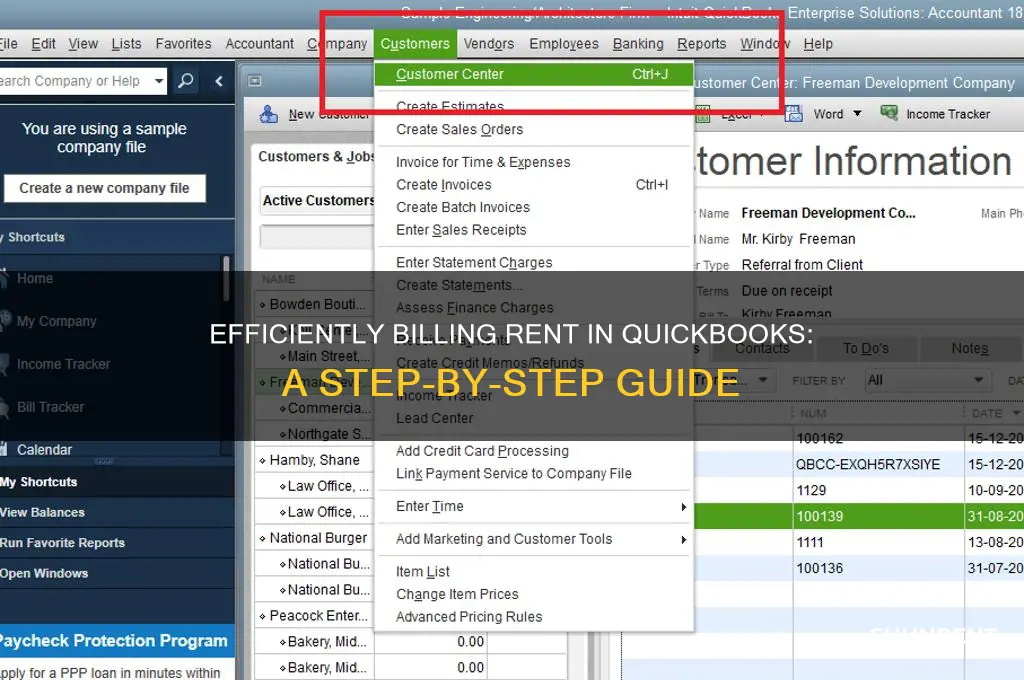The image size is (1024, 680).
Task: Click My Shortcuts section header
Action: tap(117, 482)
